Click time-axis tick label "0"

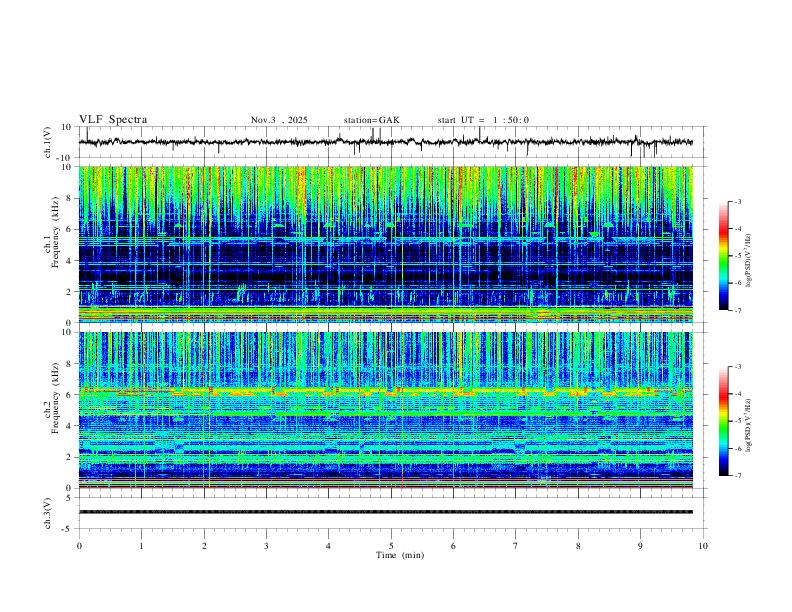[x=79, y=546]
